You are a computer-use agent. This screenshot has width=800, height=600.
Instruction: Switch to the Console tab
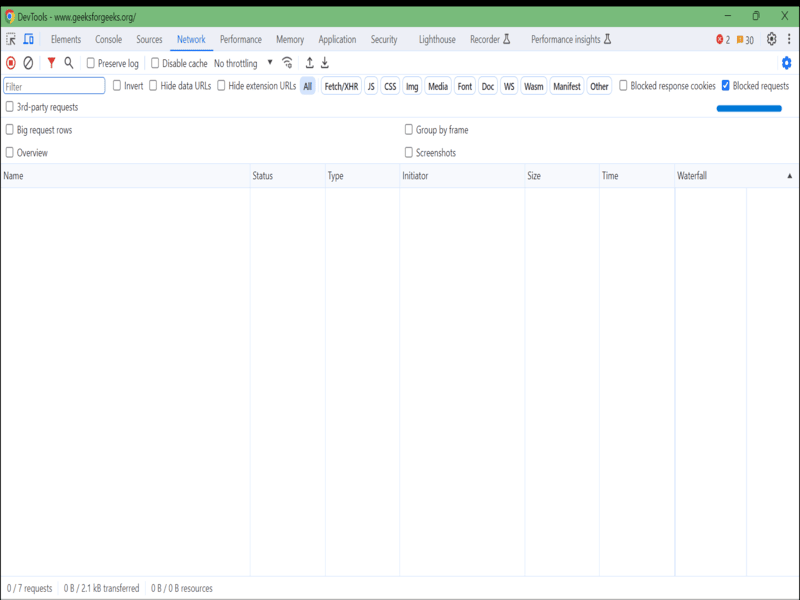click(x=108, y=39)
